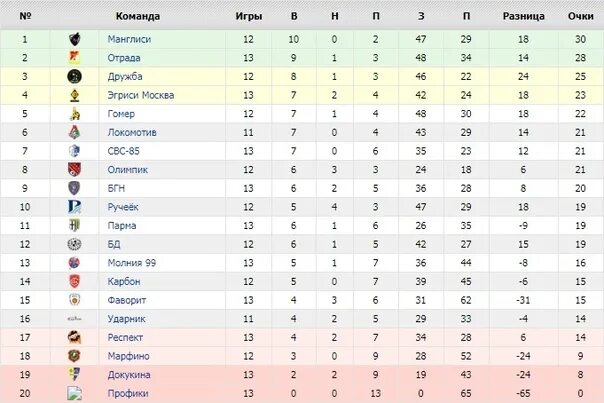
Task: Click the Олимпик team logo
Action: click(73, 170)
